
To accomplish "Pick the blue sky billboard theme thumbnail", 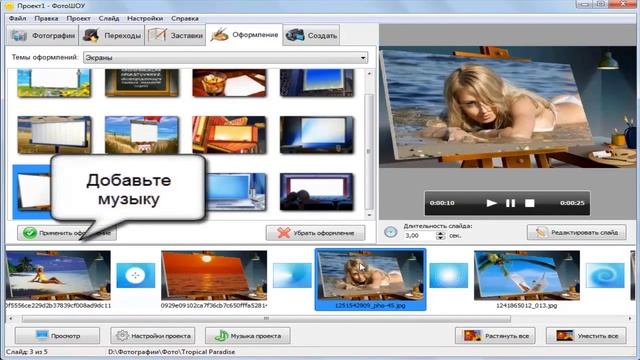I will (x=142, y=135).
